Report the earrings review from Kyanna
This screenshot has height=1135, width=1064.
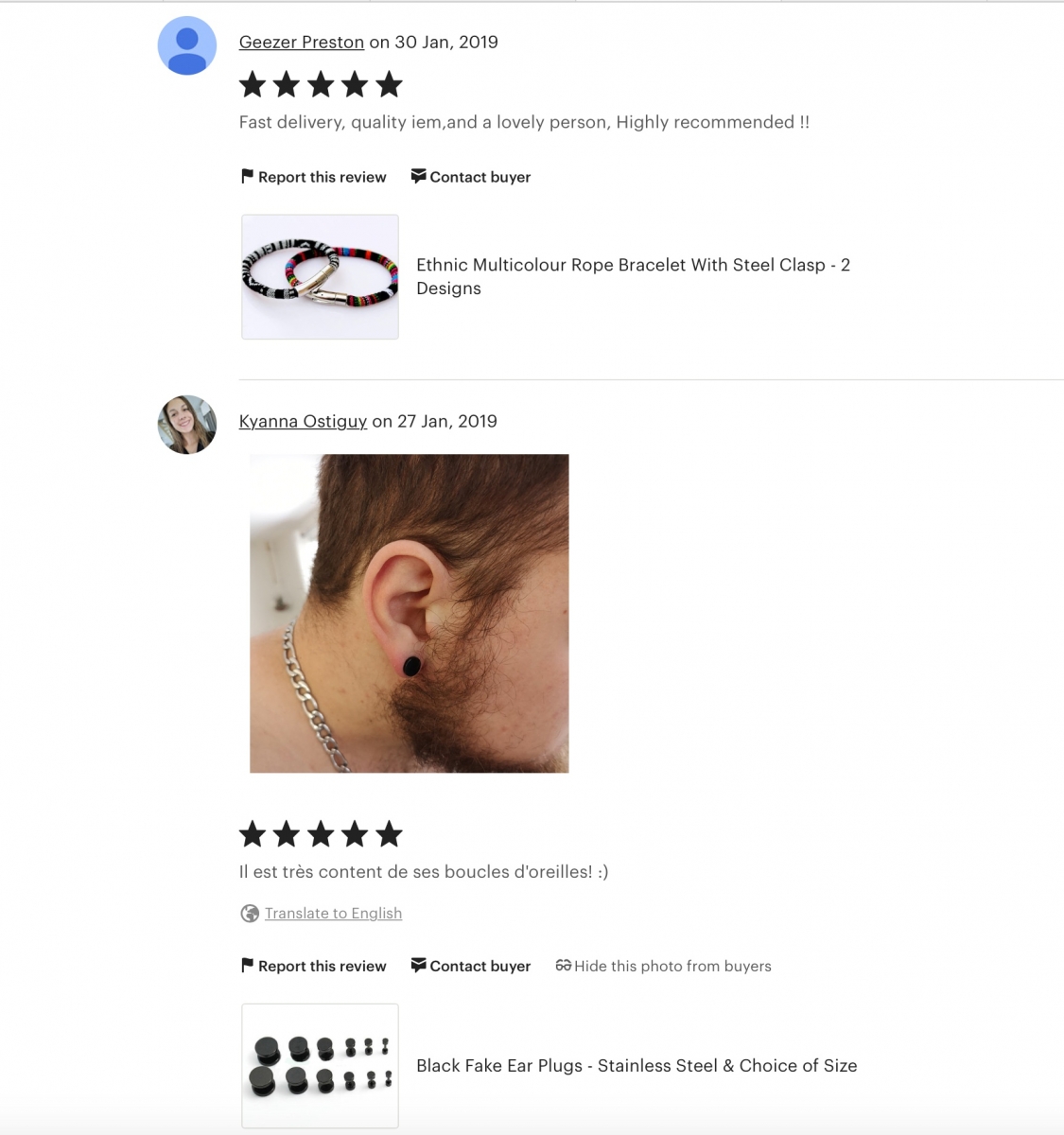click(x=314, y=966)
